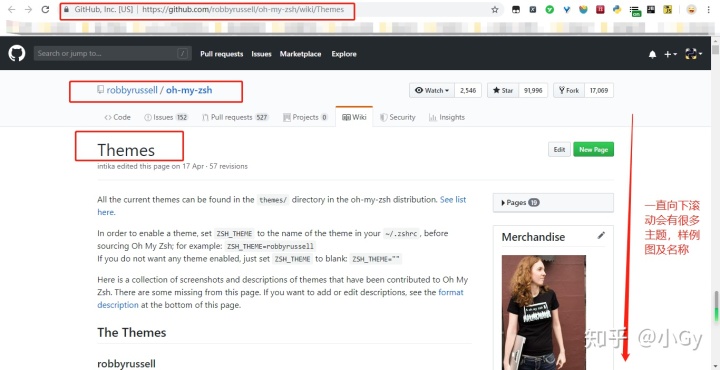View the 2,546 watchers count
Image resolution: width=720 pixels, height=370 pixels.
coord(468,90)
